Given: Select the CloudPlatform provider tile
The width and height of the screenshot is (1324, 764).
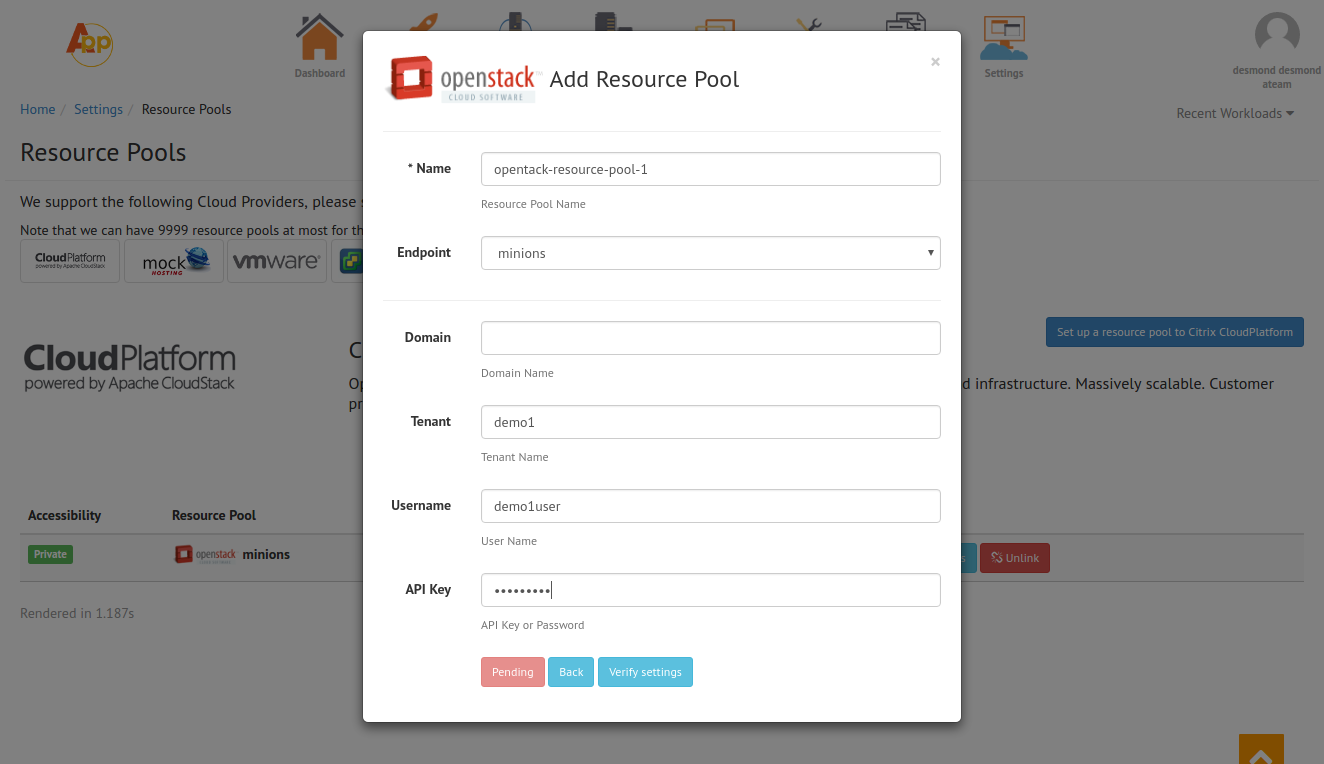Looking at the screenshot, I should coord(70,261).
